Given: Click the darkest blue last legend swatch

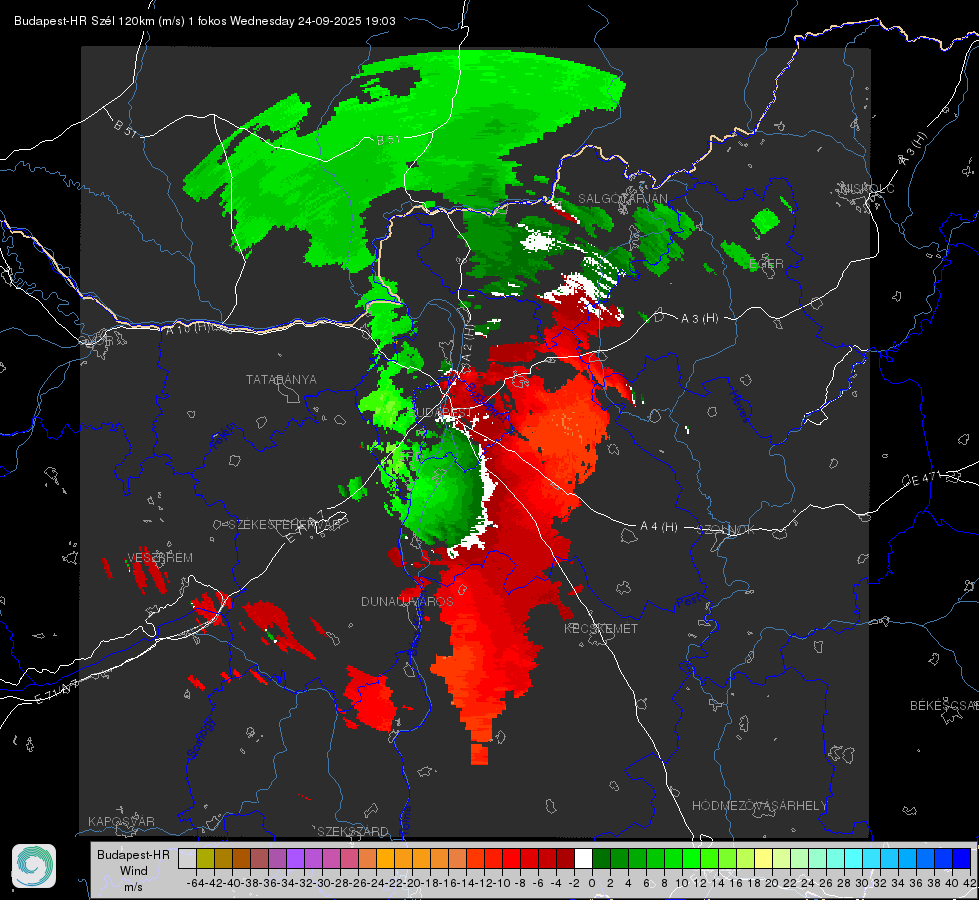Looking at the screenshot, I should [962, 859].
